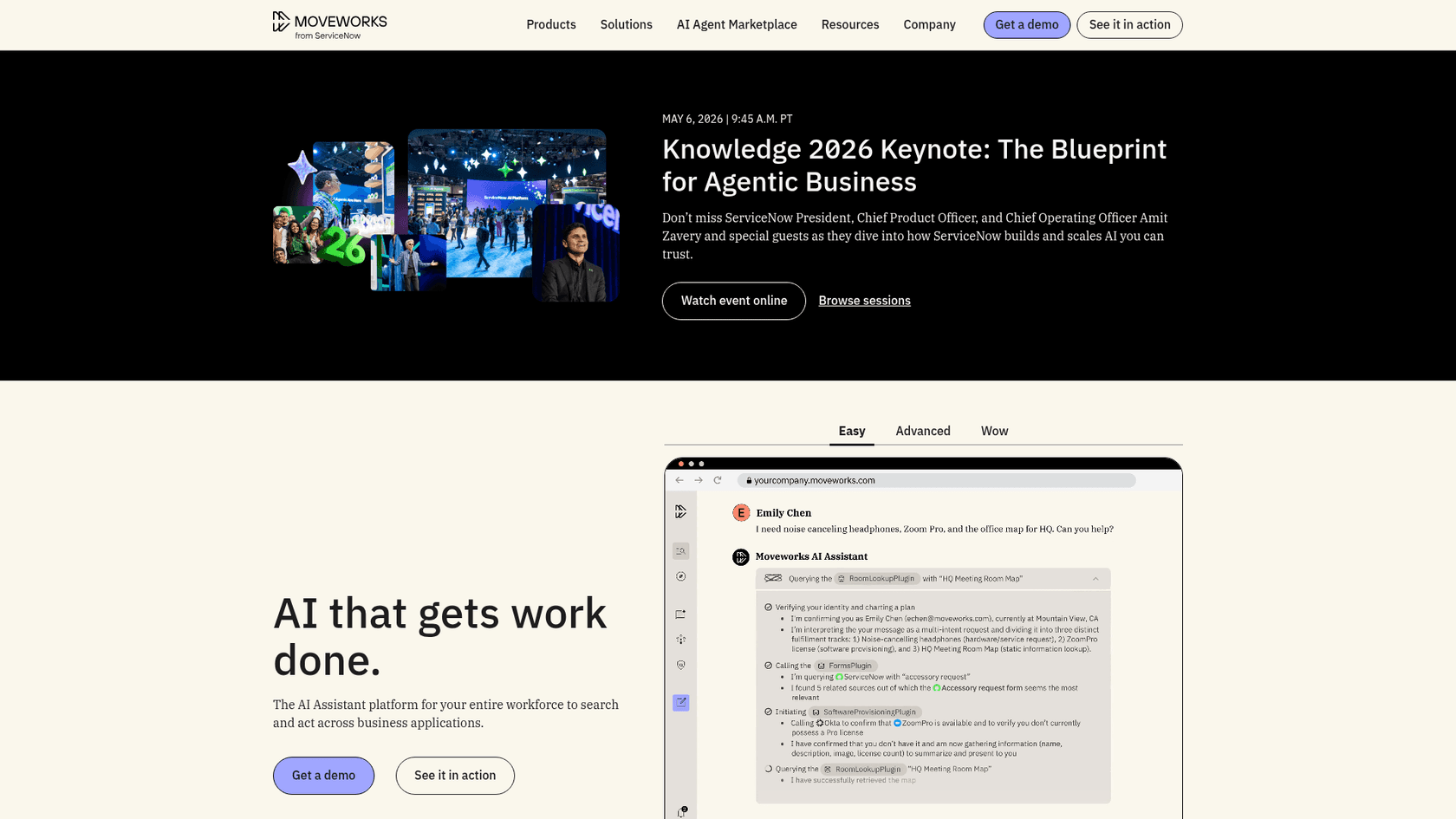The image size is (1456, 819).
Task: Click the FormsPlugin chip
Action: tap(846, 666)
